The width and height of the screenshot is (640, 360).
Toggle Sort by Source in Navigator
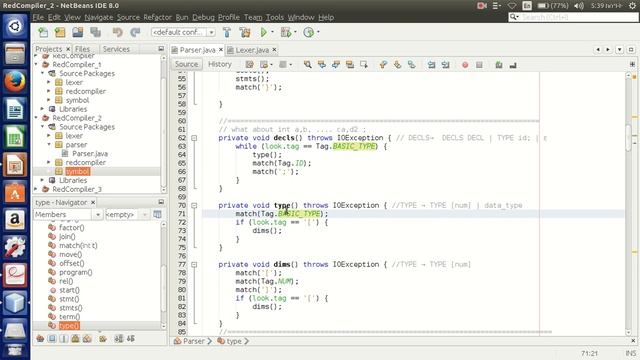coord(131,338)
